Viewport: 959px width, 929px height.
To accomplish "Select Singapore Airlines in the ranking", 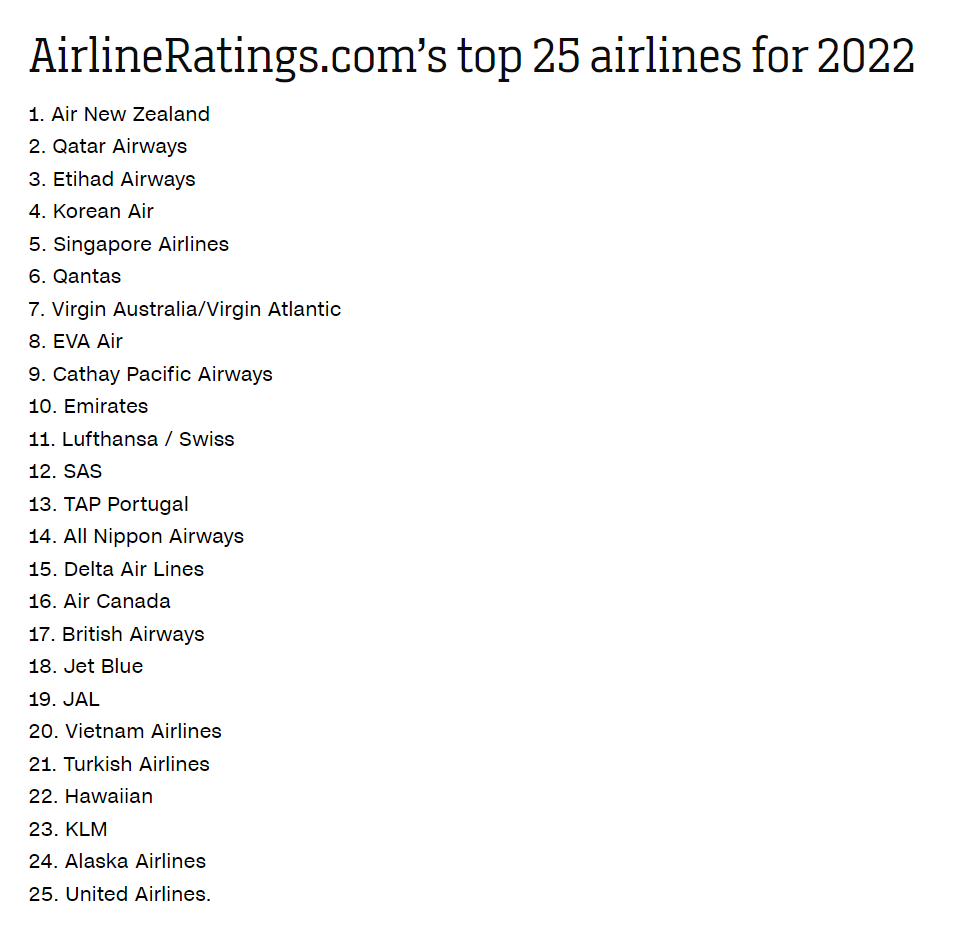I will click(x=129, y=244).
